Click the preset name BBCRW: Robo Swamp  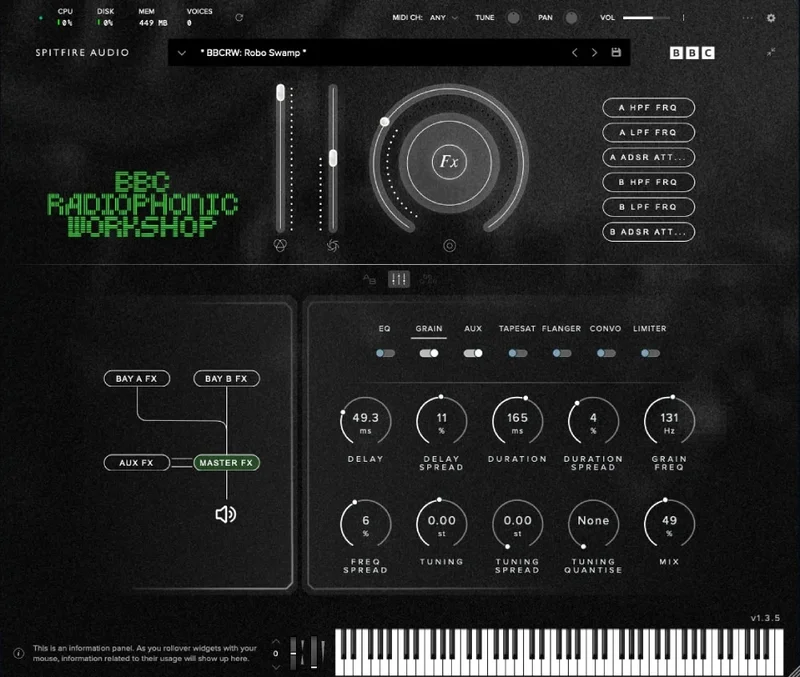coord(253,53)
